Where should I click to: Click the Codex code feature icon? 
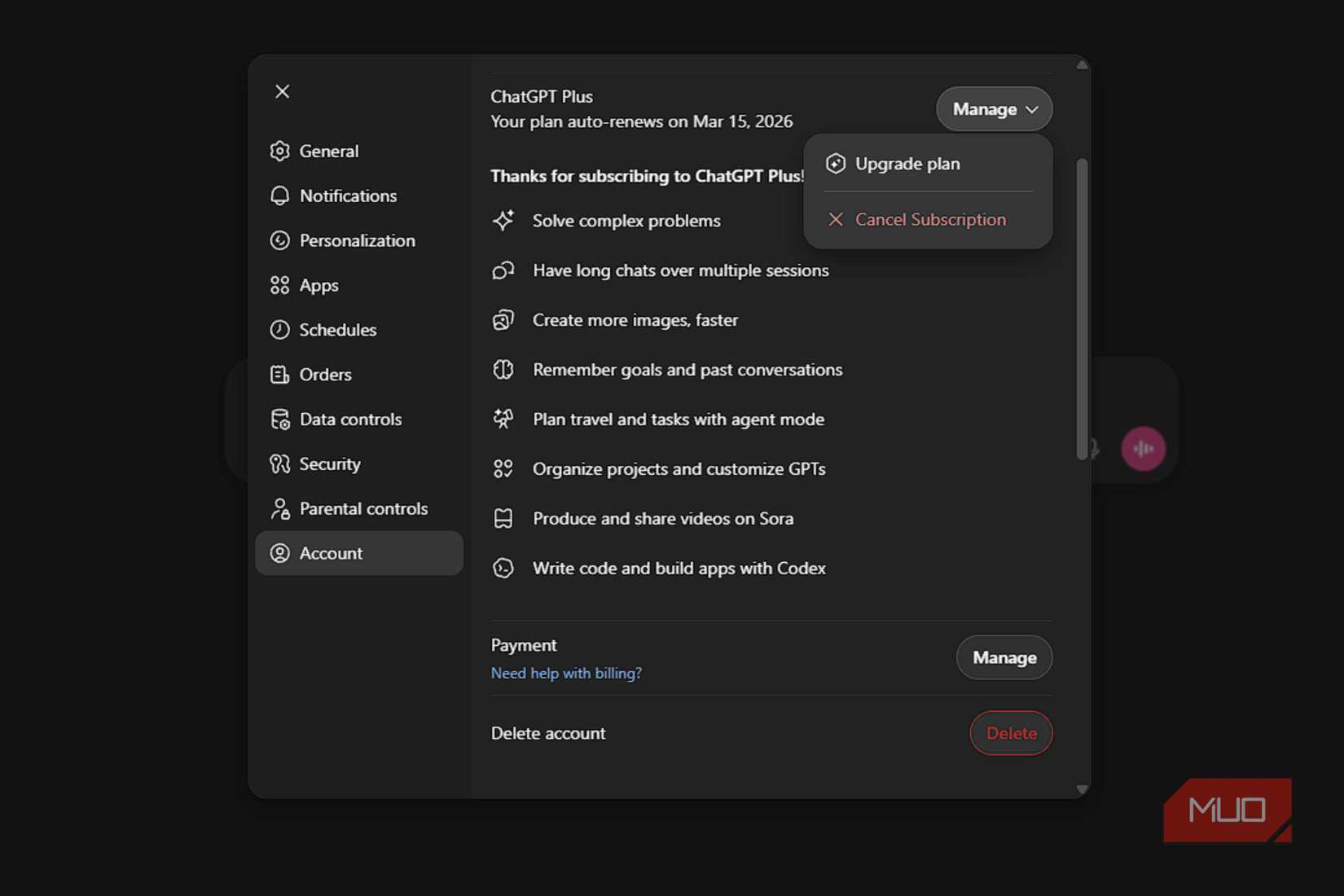click(503, 568)
